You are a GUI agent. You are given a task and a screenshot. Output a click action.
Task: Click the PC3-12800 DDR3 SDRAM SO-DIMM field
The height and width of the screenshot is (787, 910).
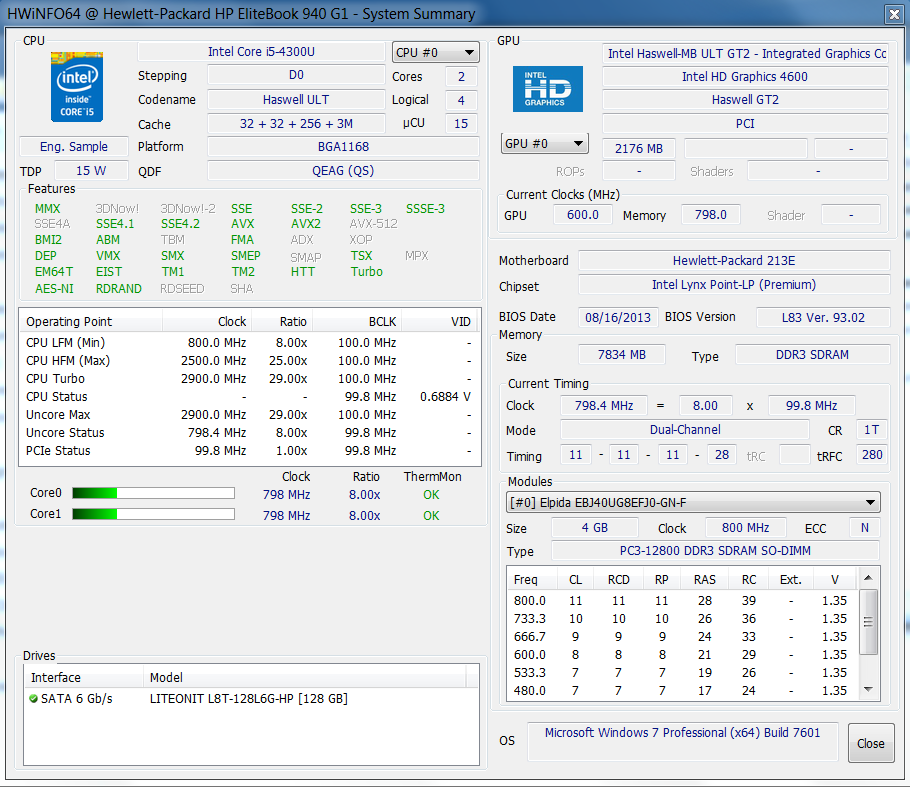click(x=715, y=550)
